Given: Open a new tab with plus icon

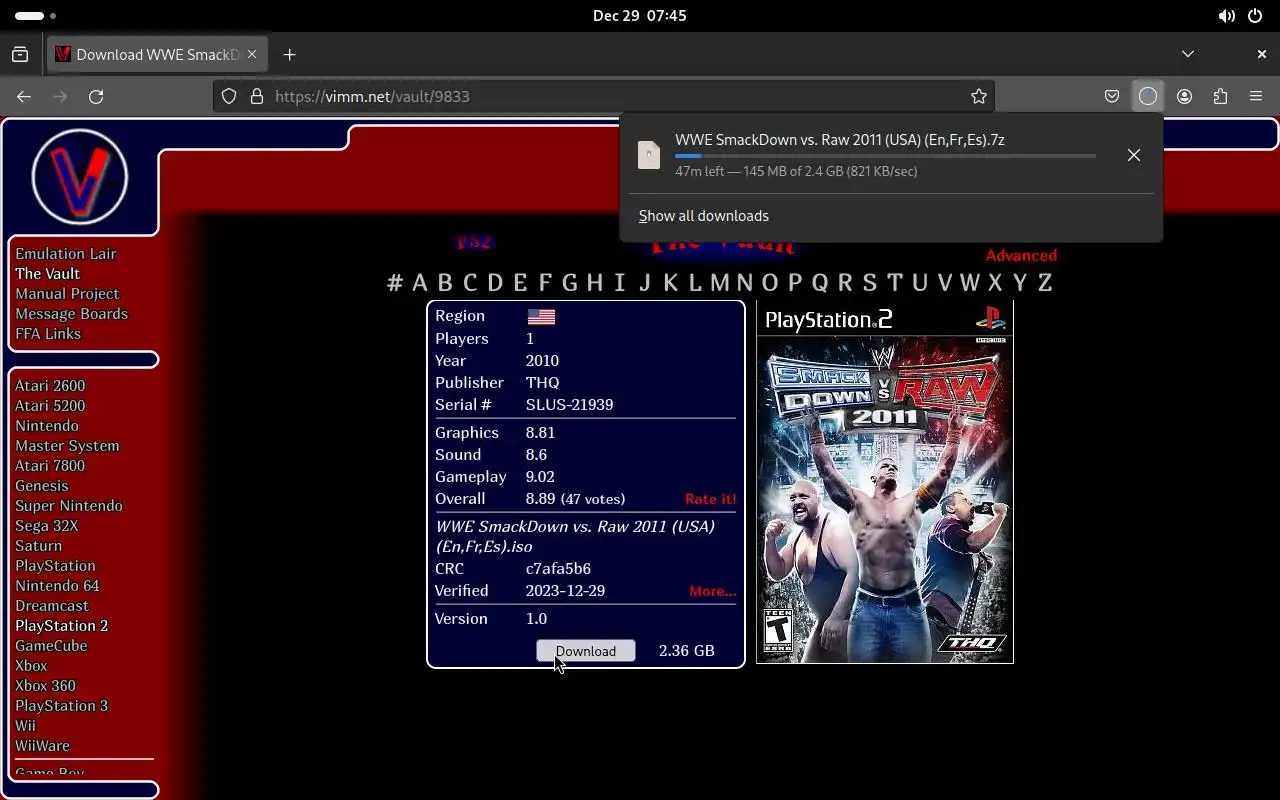Looking at the screenshot, I should point(289,54).
